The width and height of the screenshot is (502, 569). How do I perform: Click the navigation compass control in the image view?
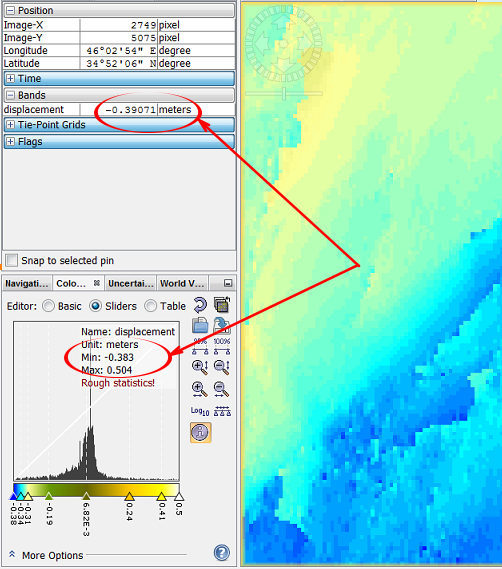click(x=283, y=44)
